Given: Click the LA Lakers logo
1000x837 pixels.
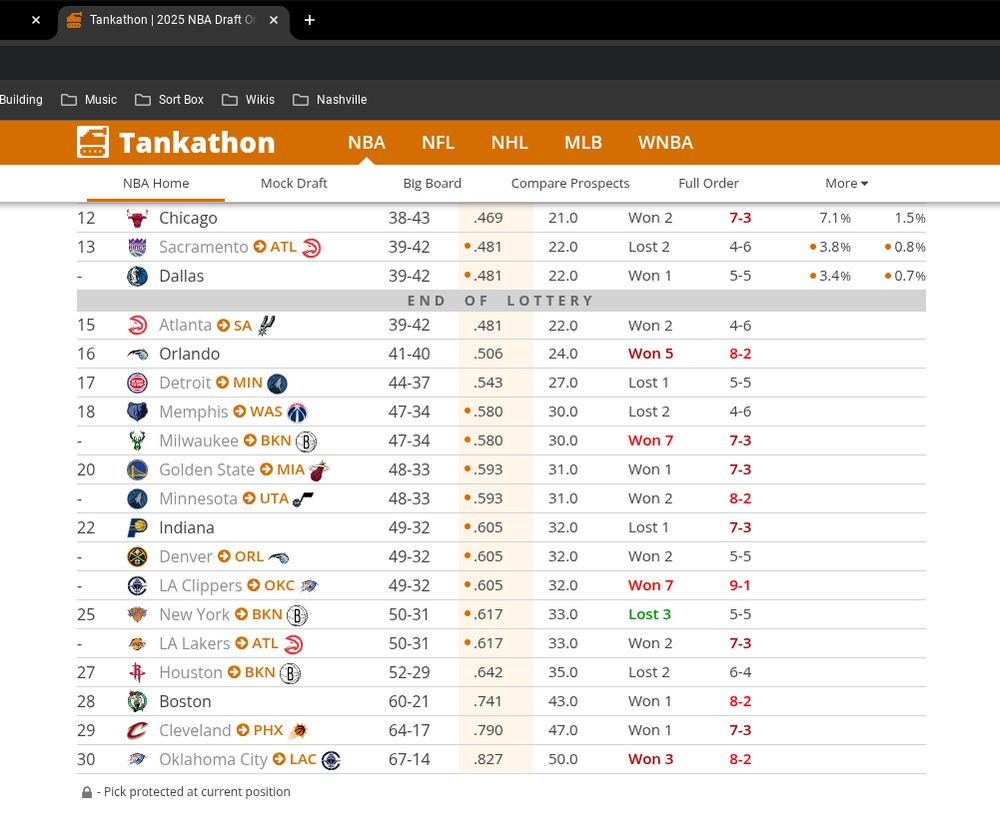Looking at the screenshot, I should (x=137, y=644).
